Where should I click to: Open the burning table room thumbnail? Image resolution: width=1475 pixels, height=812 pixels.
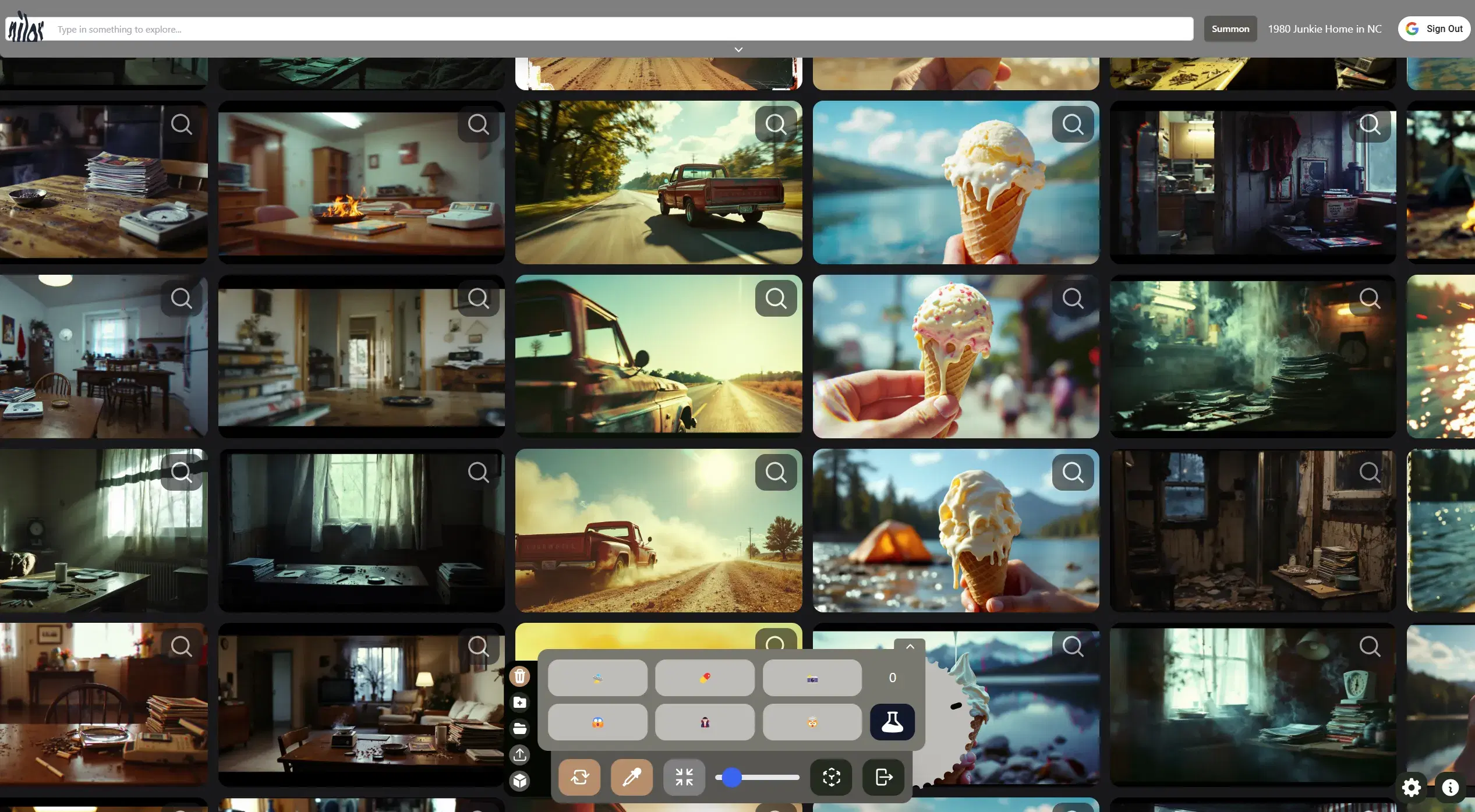(361, 182)
